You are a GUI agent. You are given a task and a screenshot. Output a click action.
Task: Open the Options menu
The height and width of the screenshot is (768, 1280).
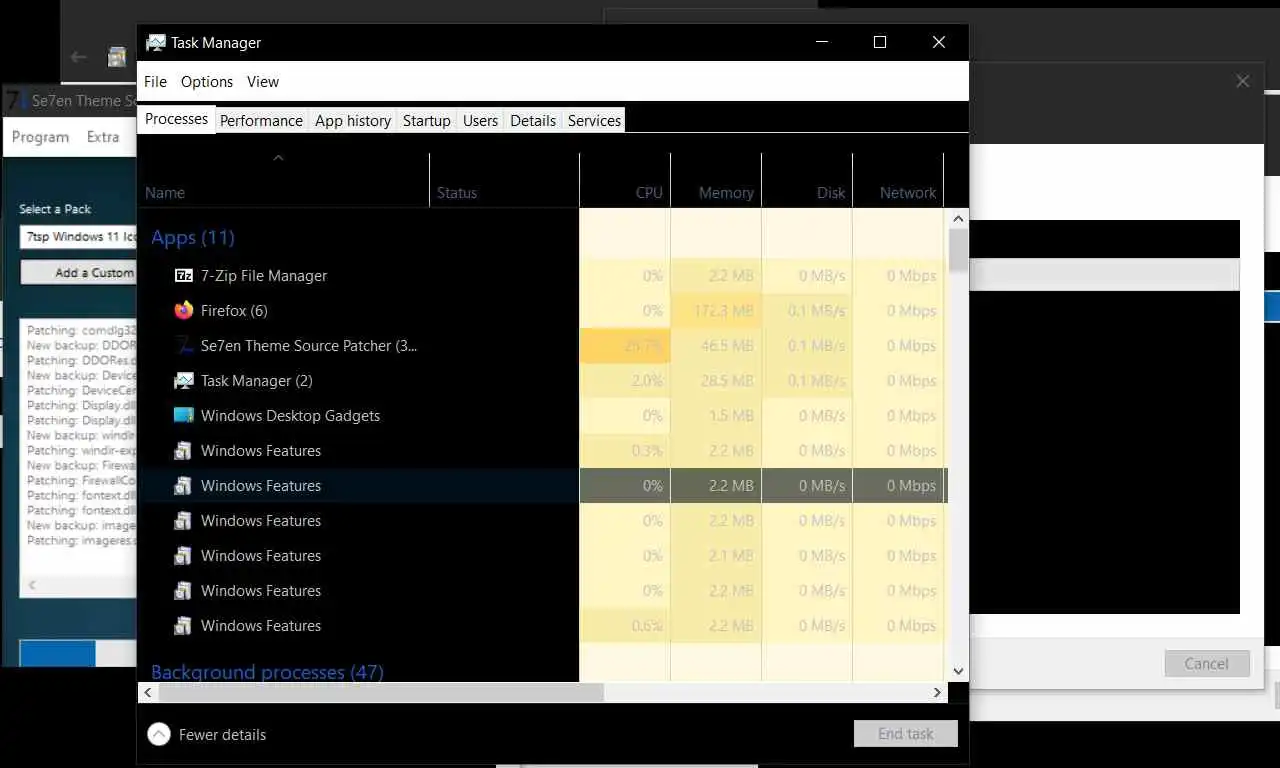207,82
